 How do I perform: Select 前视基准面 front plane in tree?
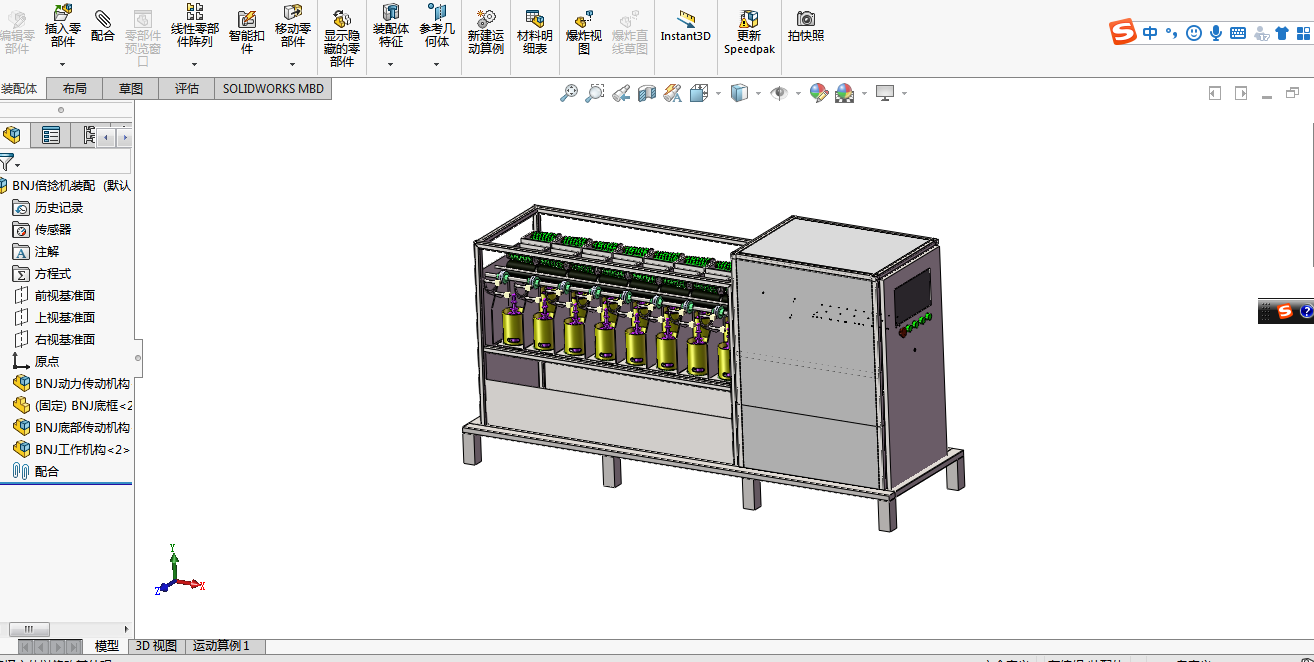pos(64,296)
